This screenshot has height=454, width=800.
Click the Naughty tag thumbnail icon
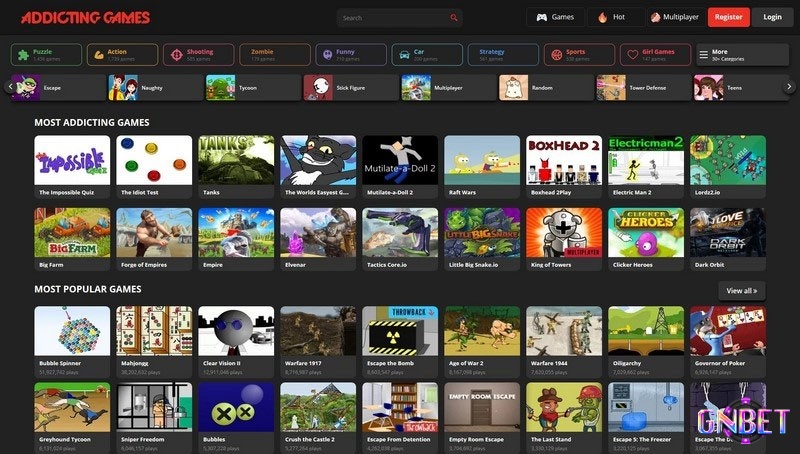click(x=123, y=88)
